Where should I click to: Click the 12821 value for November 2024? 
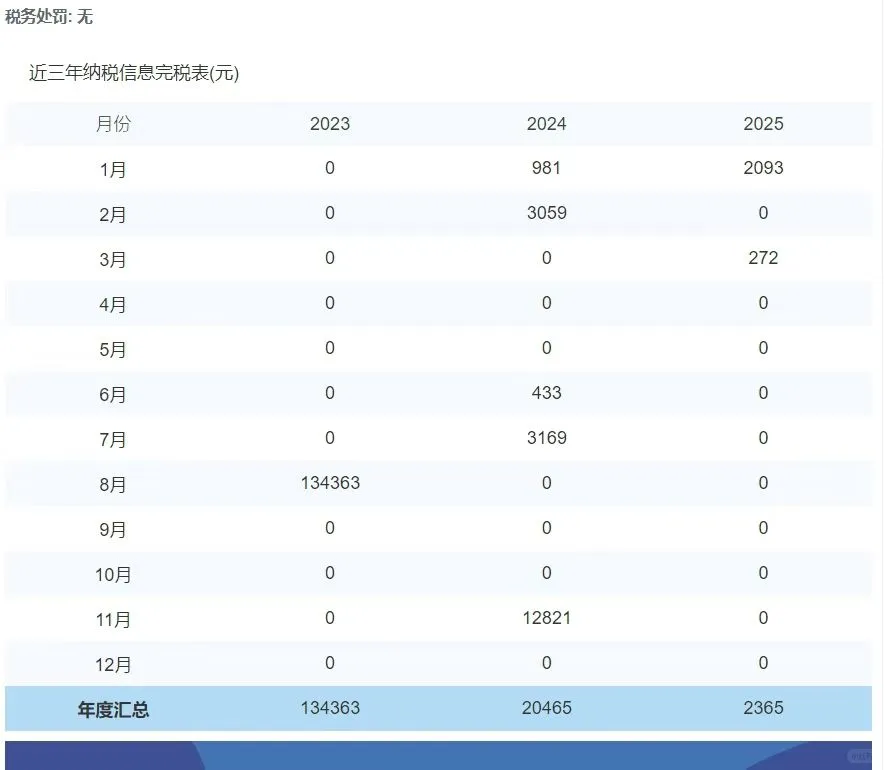click(546, 618)
